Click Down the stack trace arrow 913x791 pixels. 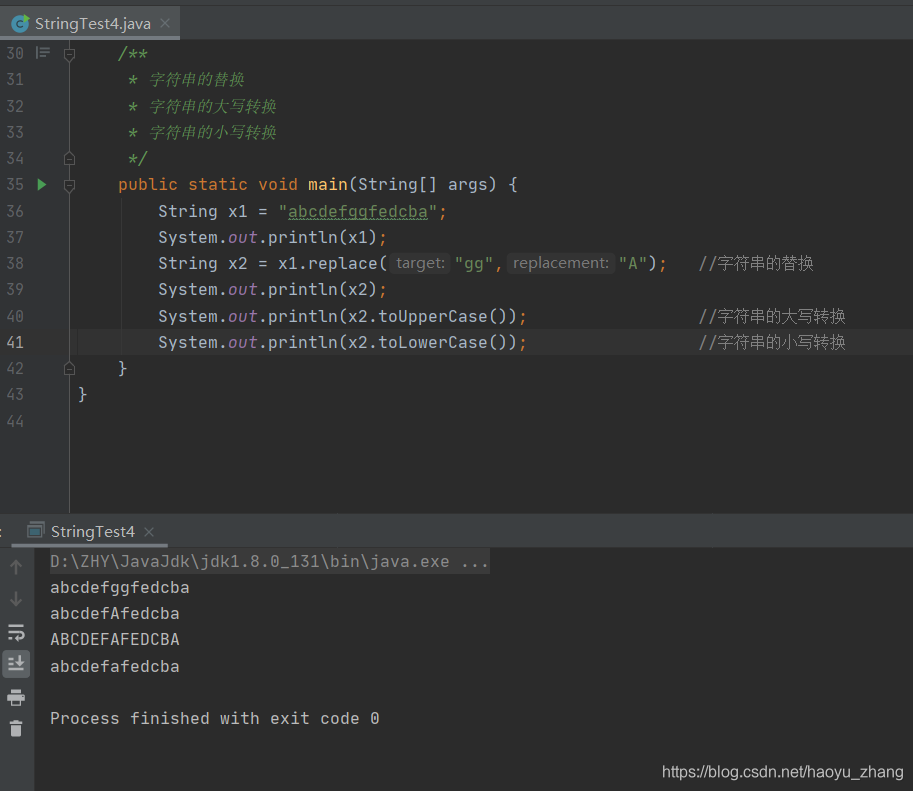[x=16, y=599]
